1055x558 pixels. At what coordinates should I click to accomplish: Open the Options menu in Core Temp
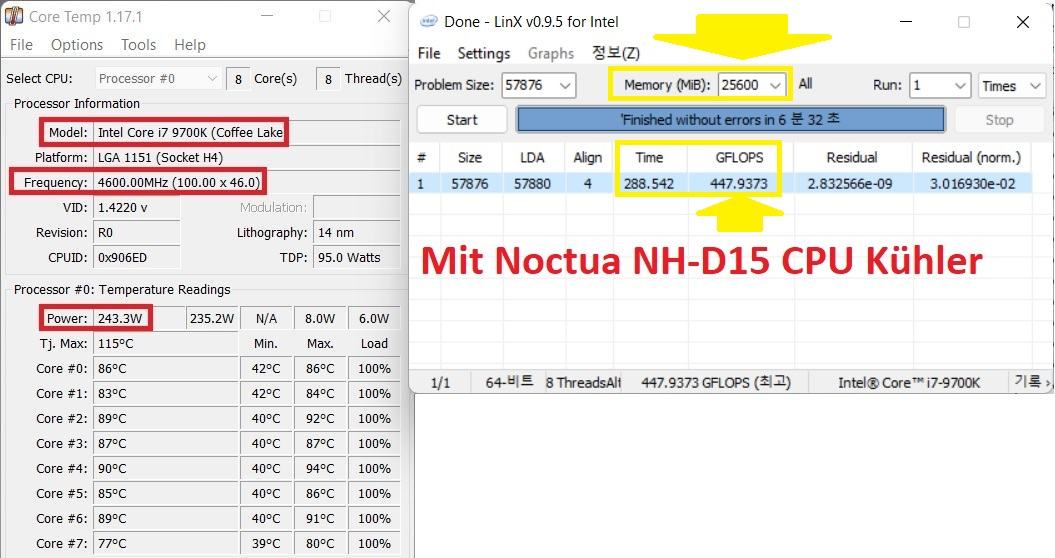point(77,44)
